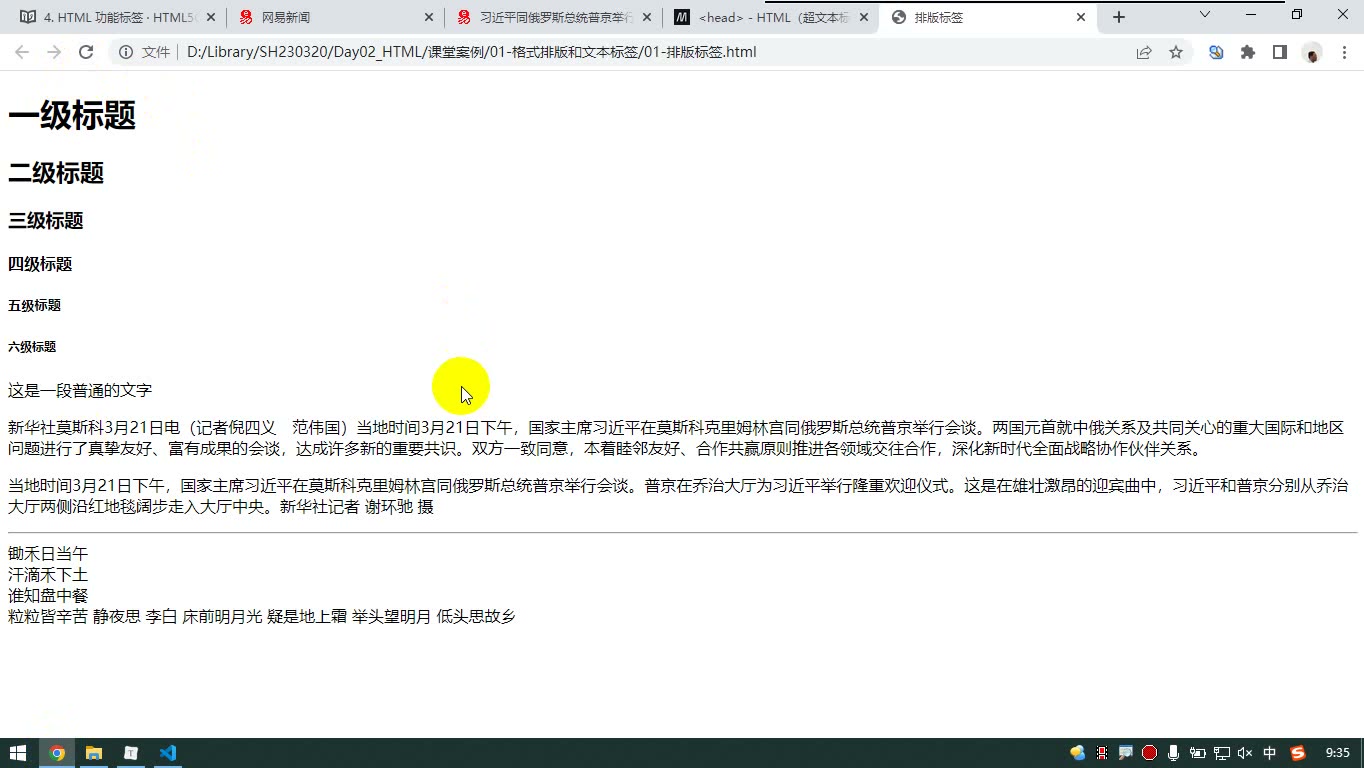Screen dimensions: 1364x768
Task: Click the microphone icon in system tray
Action: pos(1174,753)
